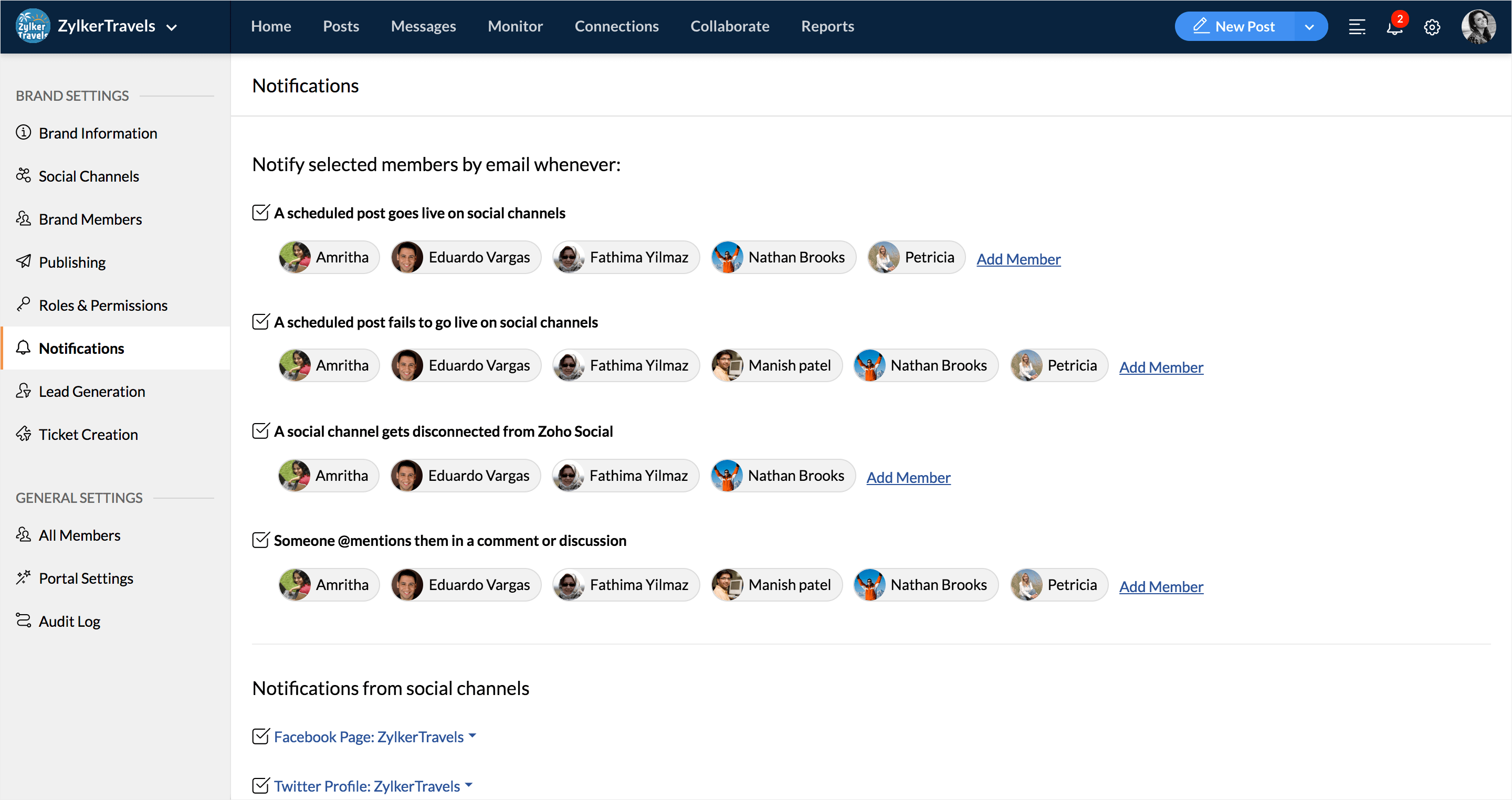Viewport: 1512px width, 800px height.
Task: Uncheck scheduled post goes live checkbox
Action: (x=260, y=213)
